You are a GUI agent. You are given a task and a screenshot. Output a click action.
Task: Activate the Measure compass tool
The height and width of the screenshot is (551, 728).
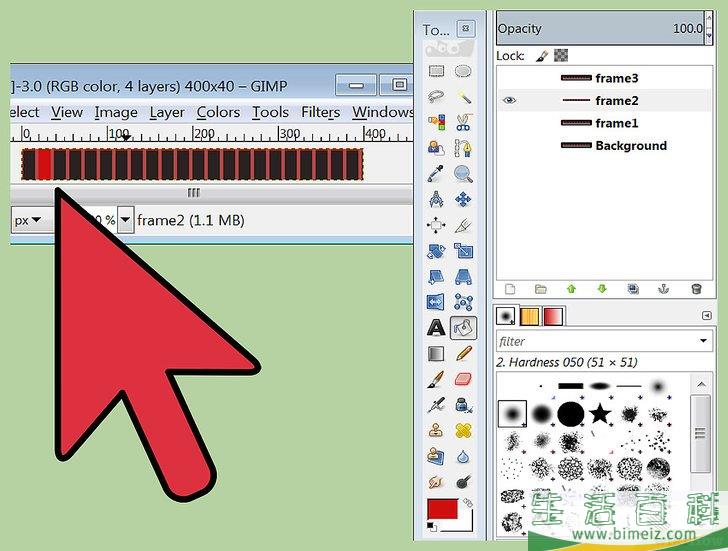[436, 200]
